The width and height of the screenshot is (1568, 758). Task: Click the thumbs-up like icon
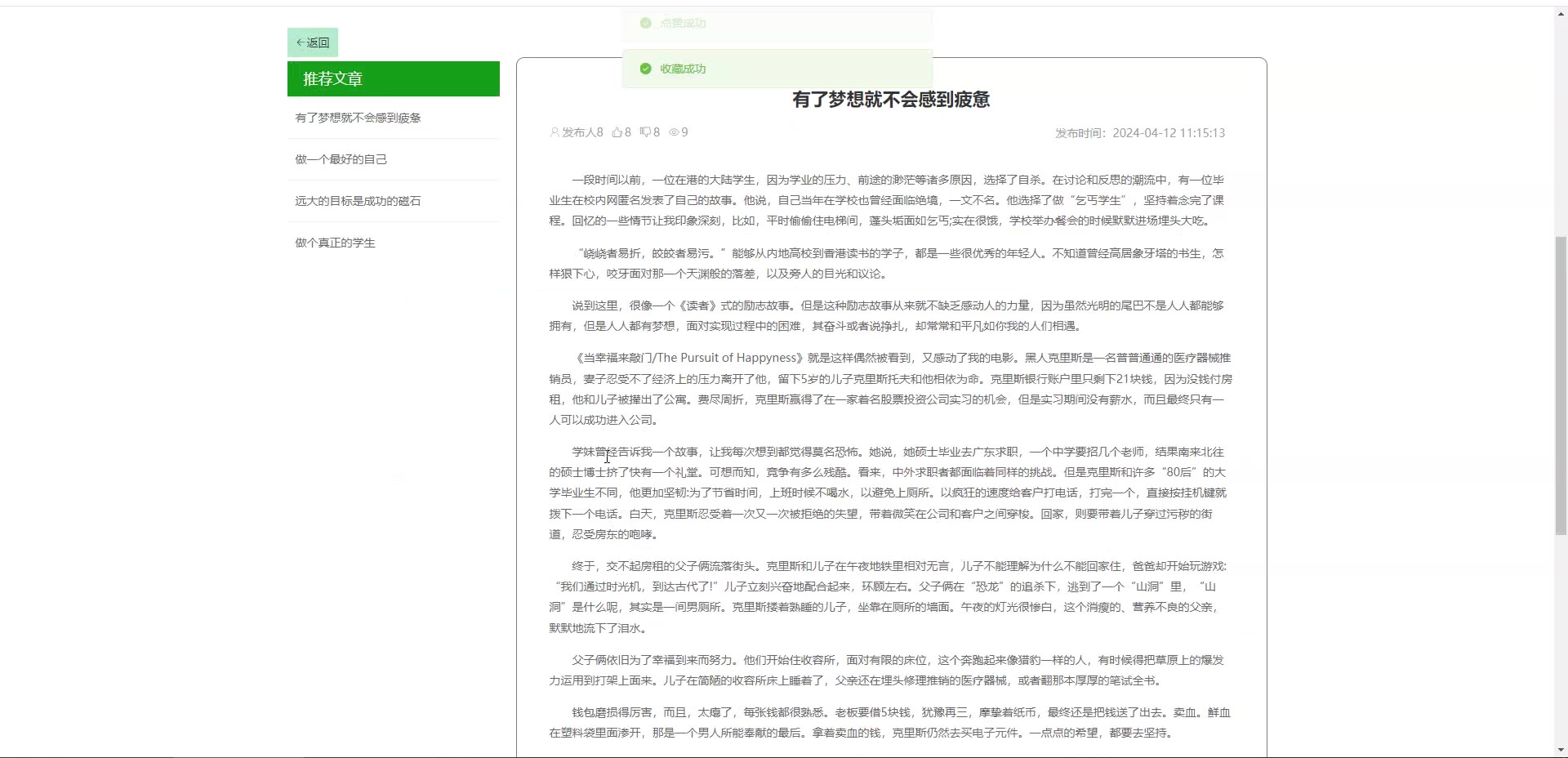point(617,132)
